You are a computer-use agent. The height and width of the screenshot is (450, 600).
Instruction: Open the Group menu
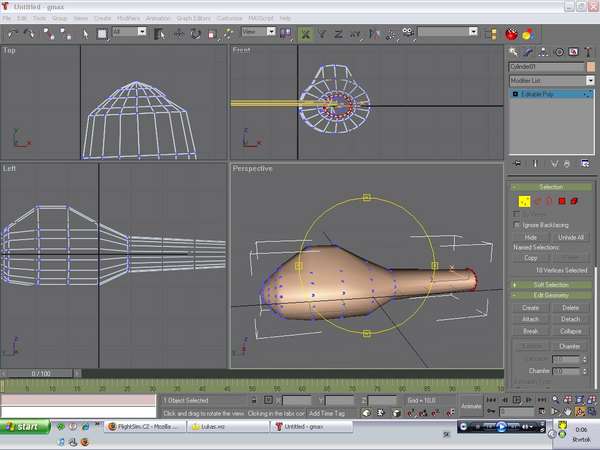(x=59, y=18)
